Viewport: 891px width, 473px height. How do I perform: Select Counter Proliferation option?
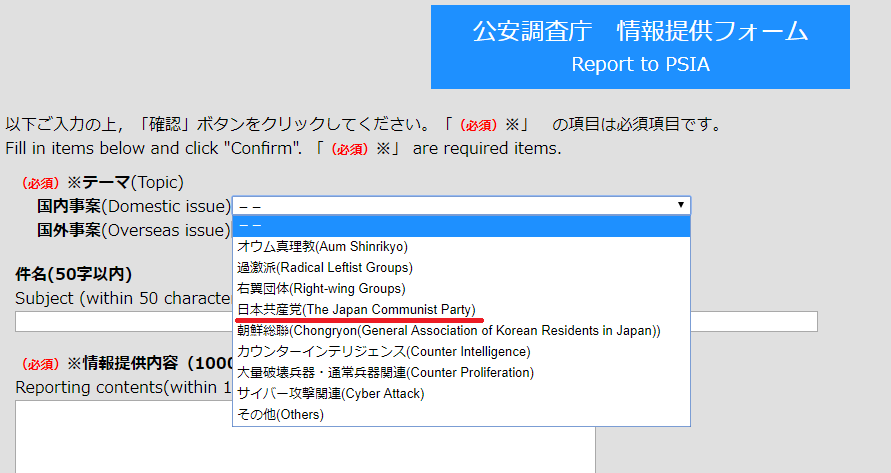461,373
